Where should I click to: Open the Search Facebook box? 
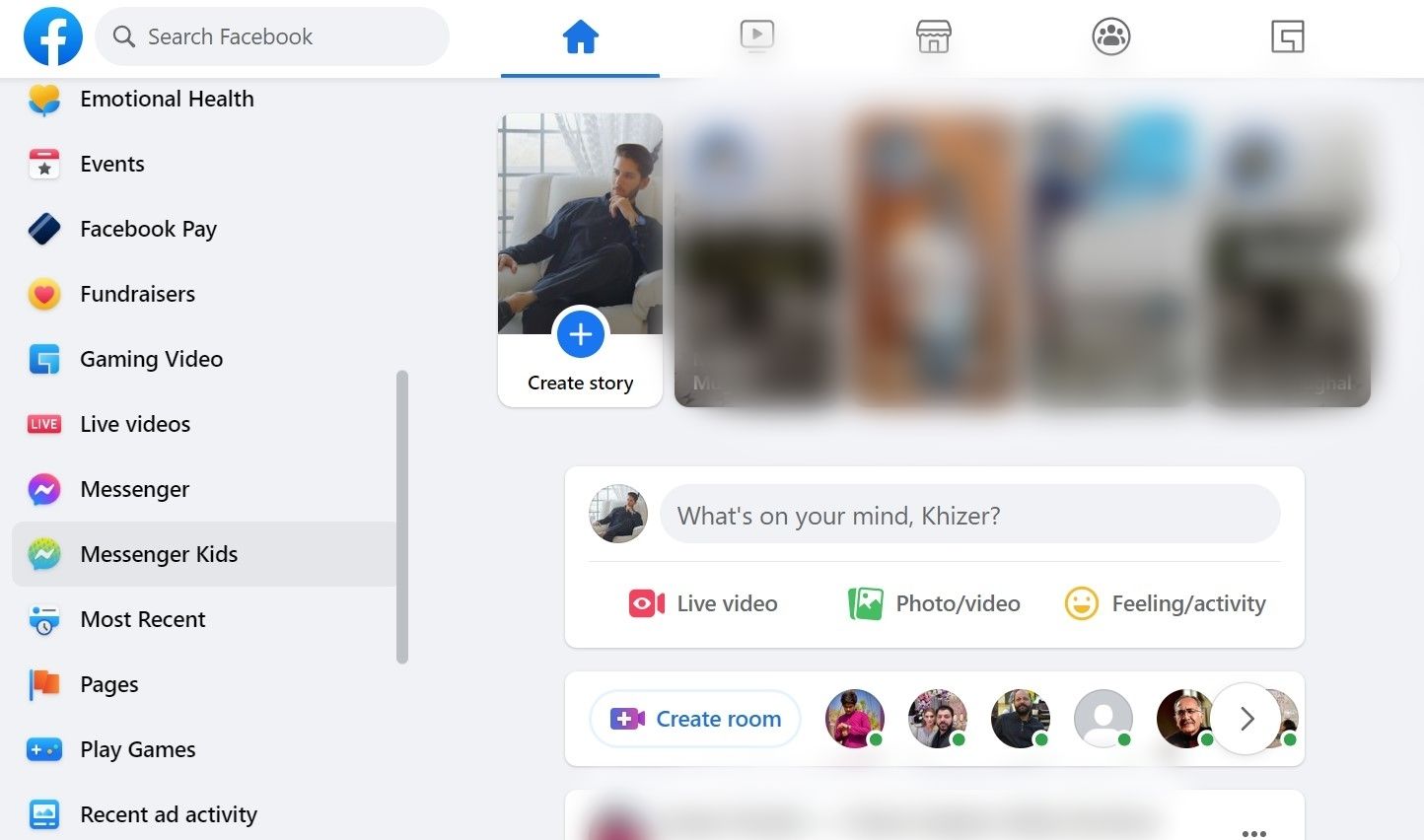(x=271, y=35)
